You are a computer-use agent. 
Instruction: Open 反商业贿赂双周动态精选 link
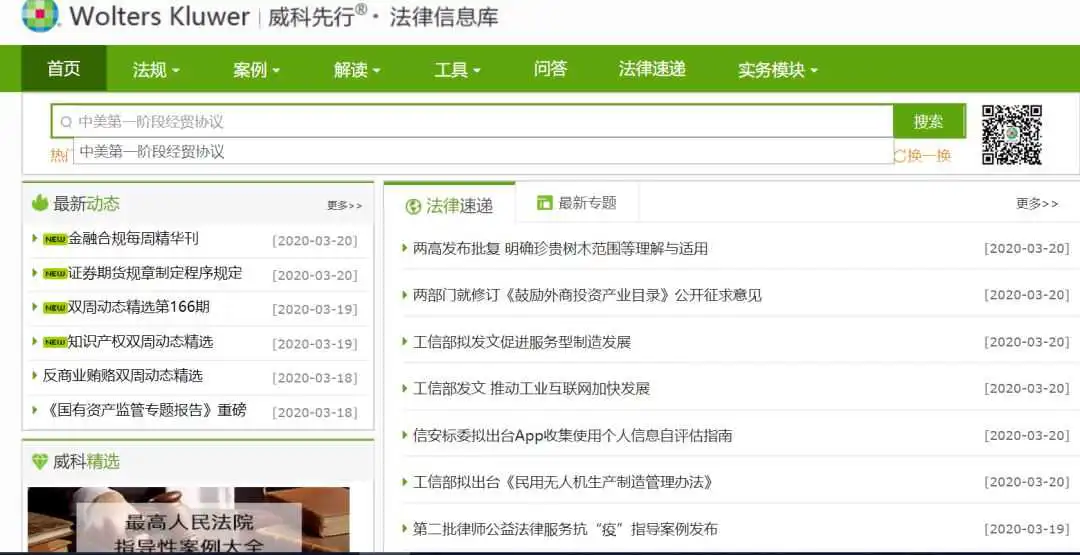[123, 375]
